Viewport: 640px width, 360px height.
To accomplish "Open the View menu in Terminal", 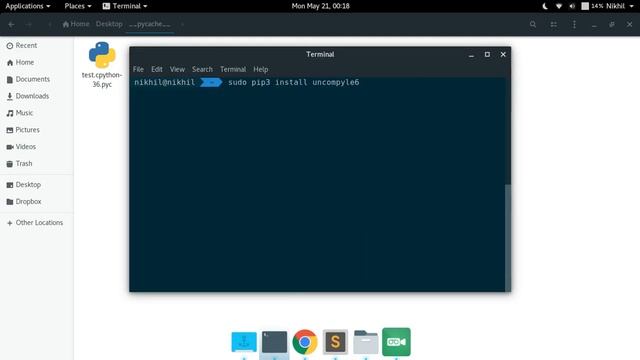I will pos(177,69).
